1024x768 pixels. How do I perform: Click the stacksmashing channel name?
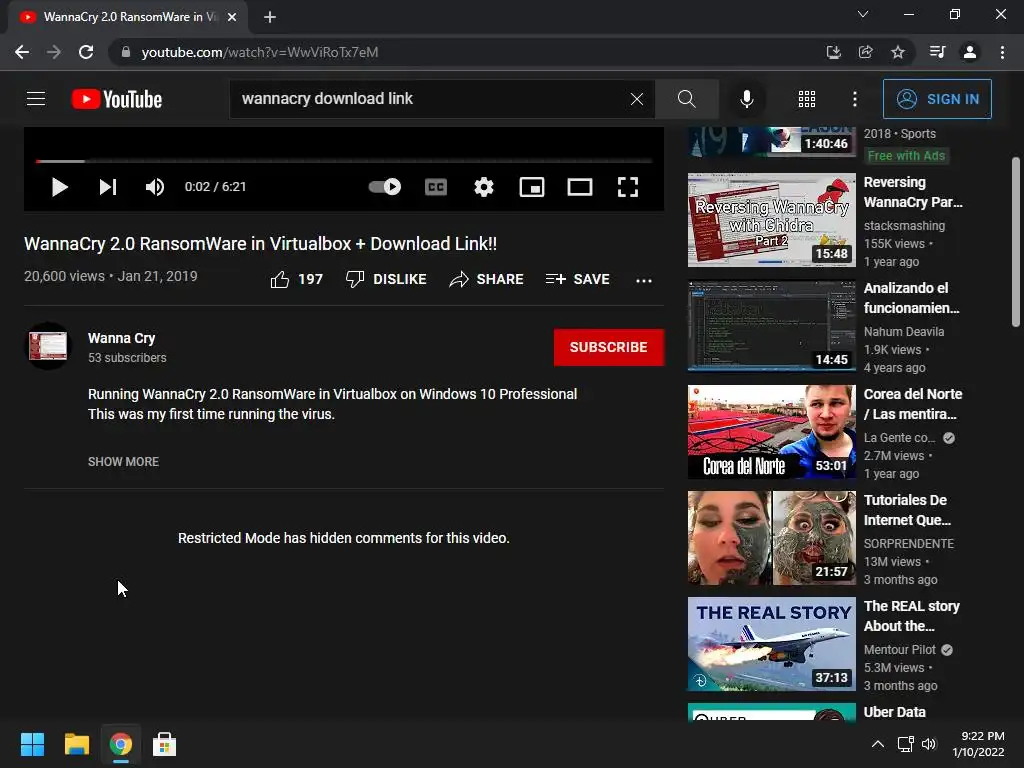click(904, 226)
